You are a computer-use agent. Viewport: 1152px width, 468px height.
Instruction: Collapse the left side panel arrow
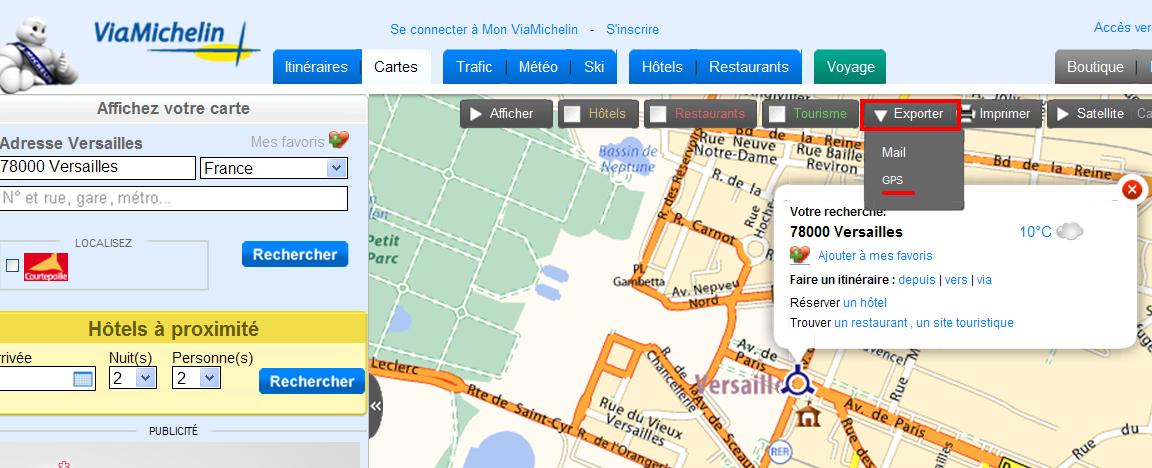click(x=376, y=406)
